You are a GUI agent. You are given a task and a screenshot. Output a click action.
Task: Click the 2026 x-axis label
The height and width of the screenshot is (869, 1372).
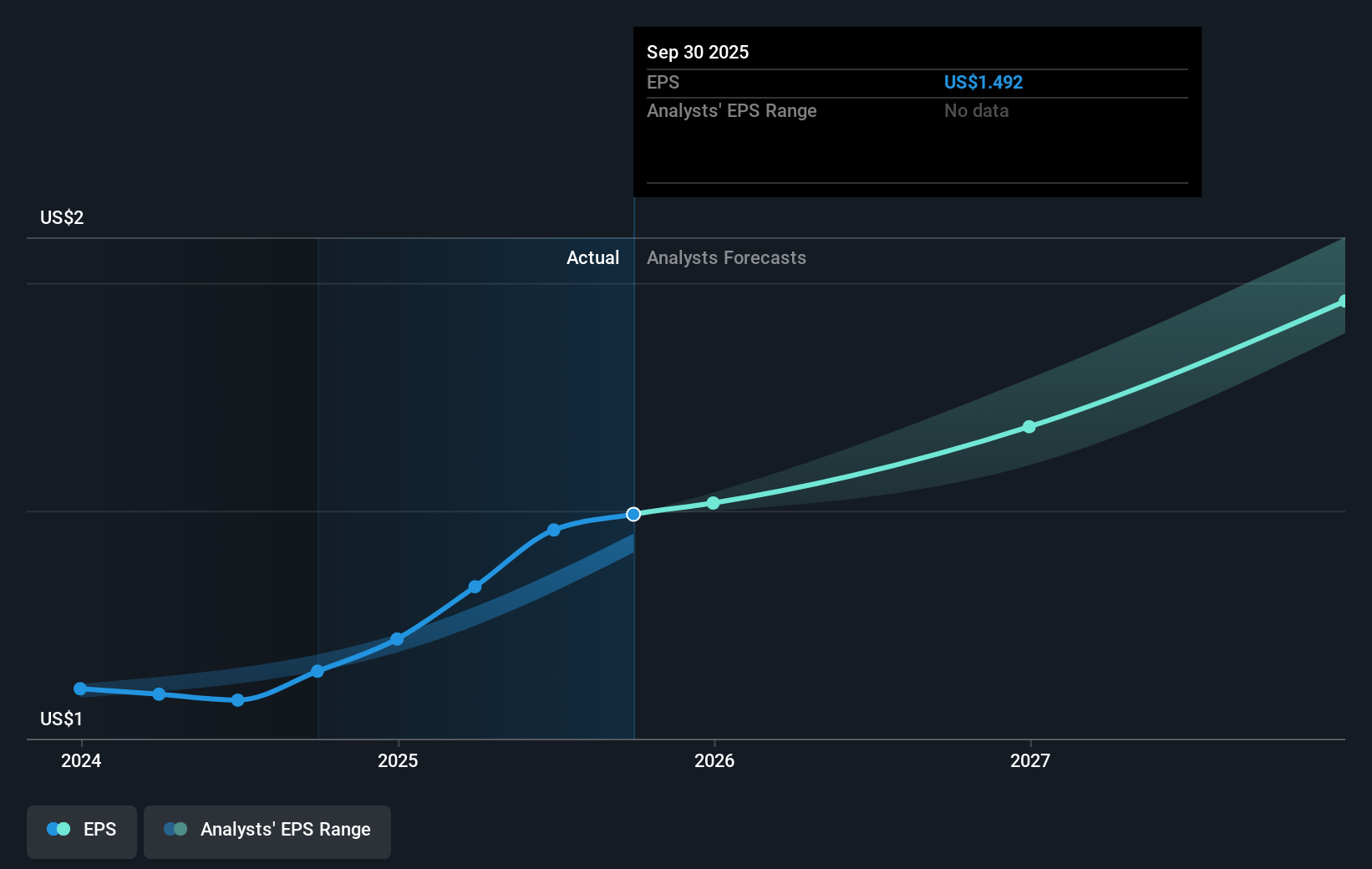pos(714,760)
